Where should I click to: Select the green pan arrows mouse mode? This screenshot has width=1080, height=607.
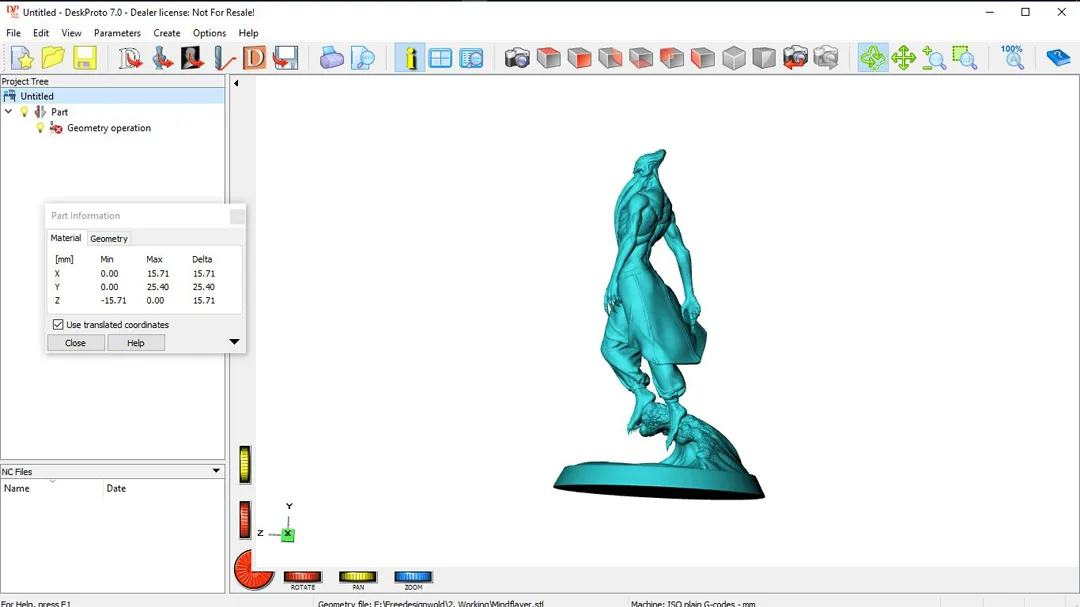pyautogui.click(x=903, y=59)
